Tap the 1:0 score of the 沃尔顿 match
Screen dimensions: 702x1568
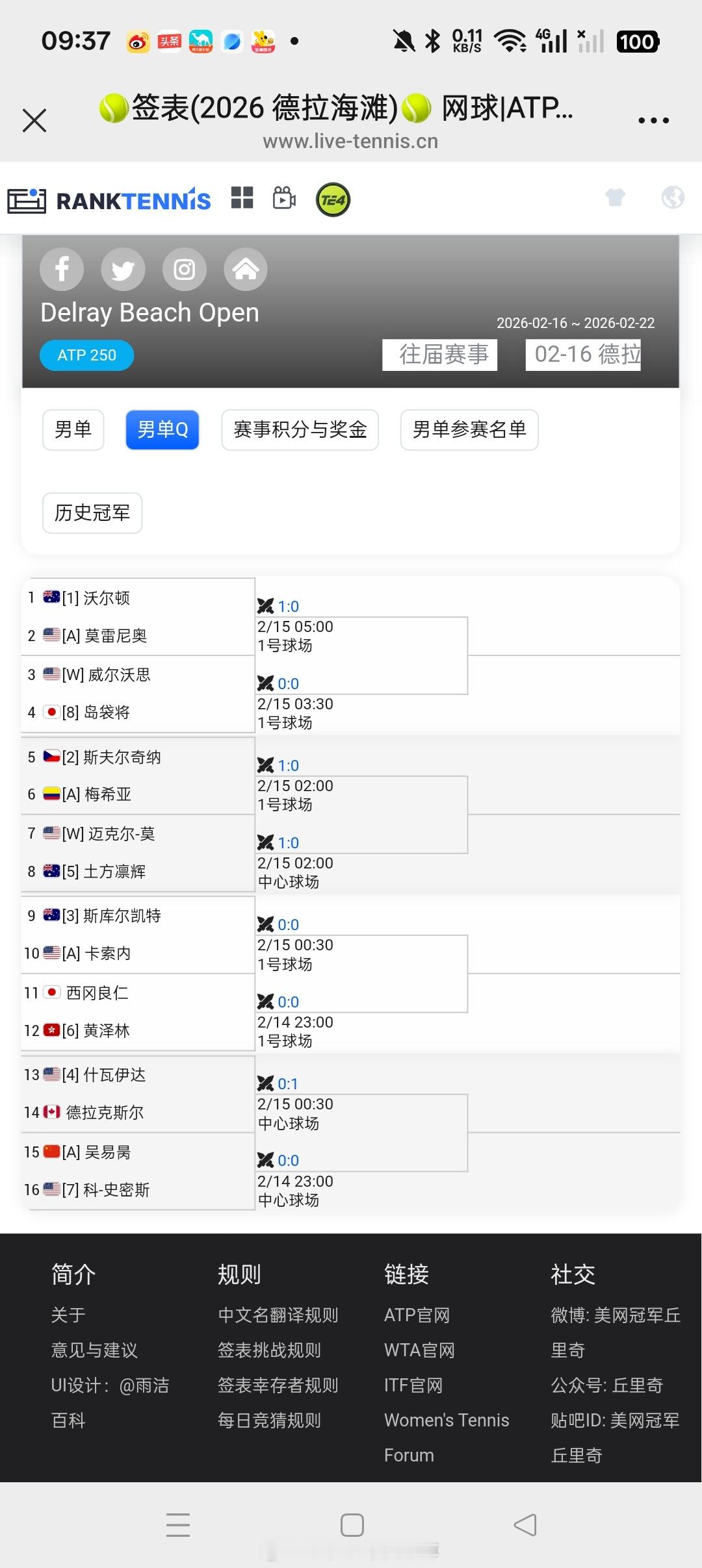[x=288, y=606]
